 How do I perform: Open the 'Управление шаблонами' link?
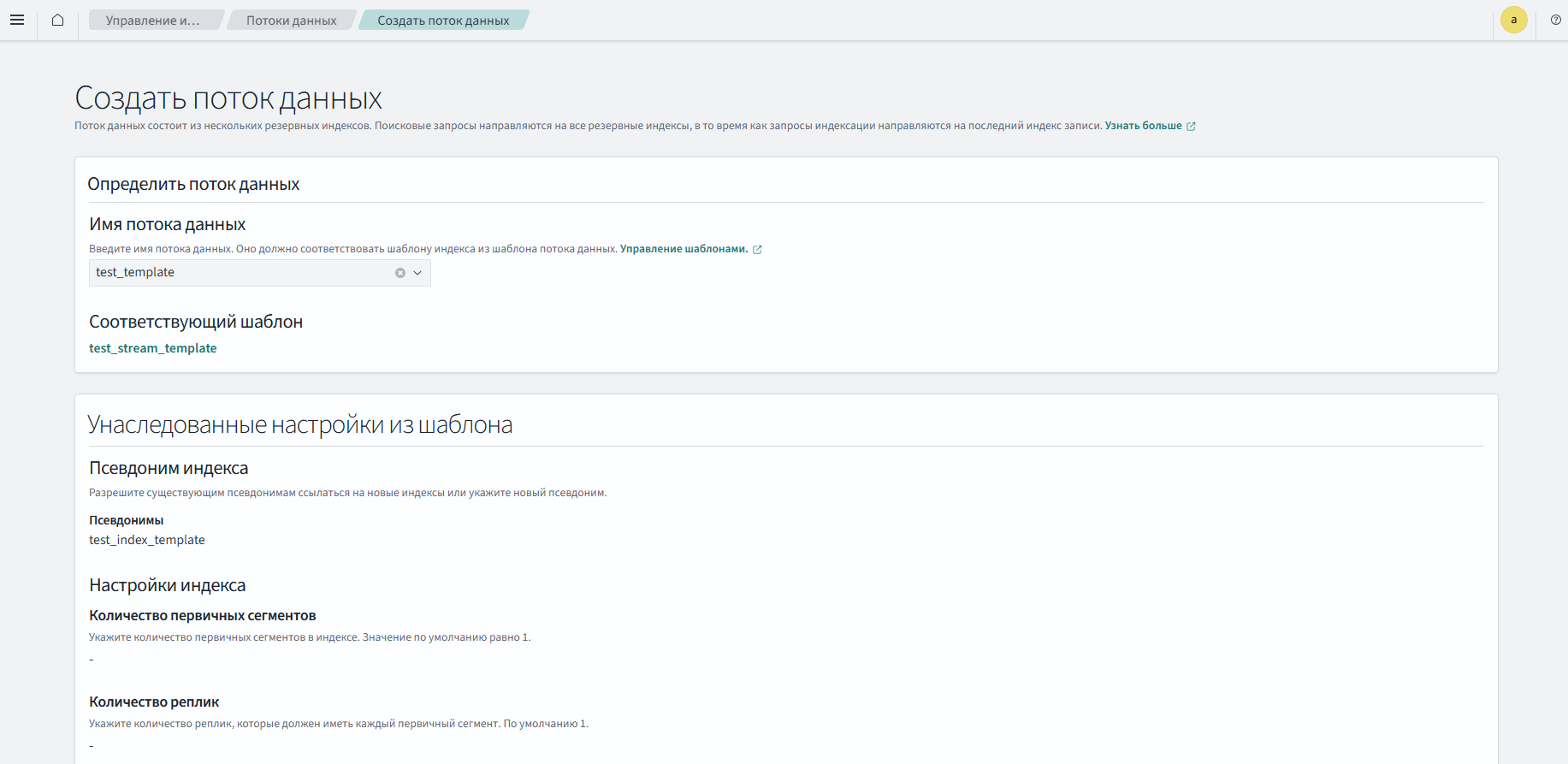coord(683,249)
